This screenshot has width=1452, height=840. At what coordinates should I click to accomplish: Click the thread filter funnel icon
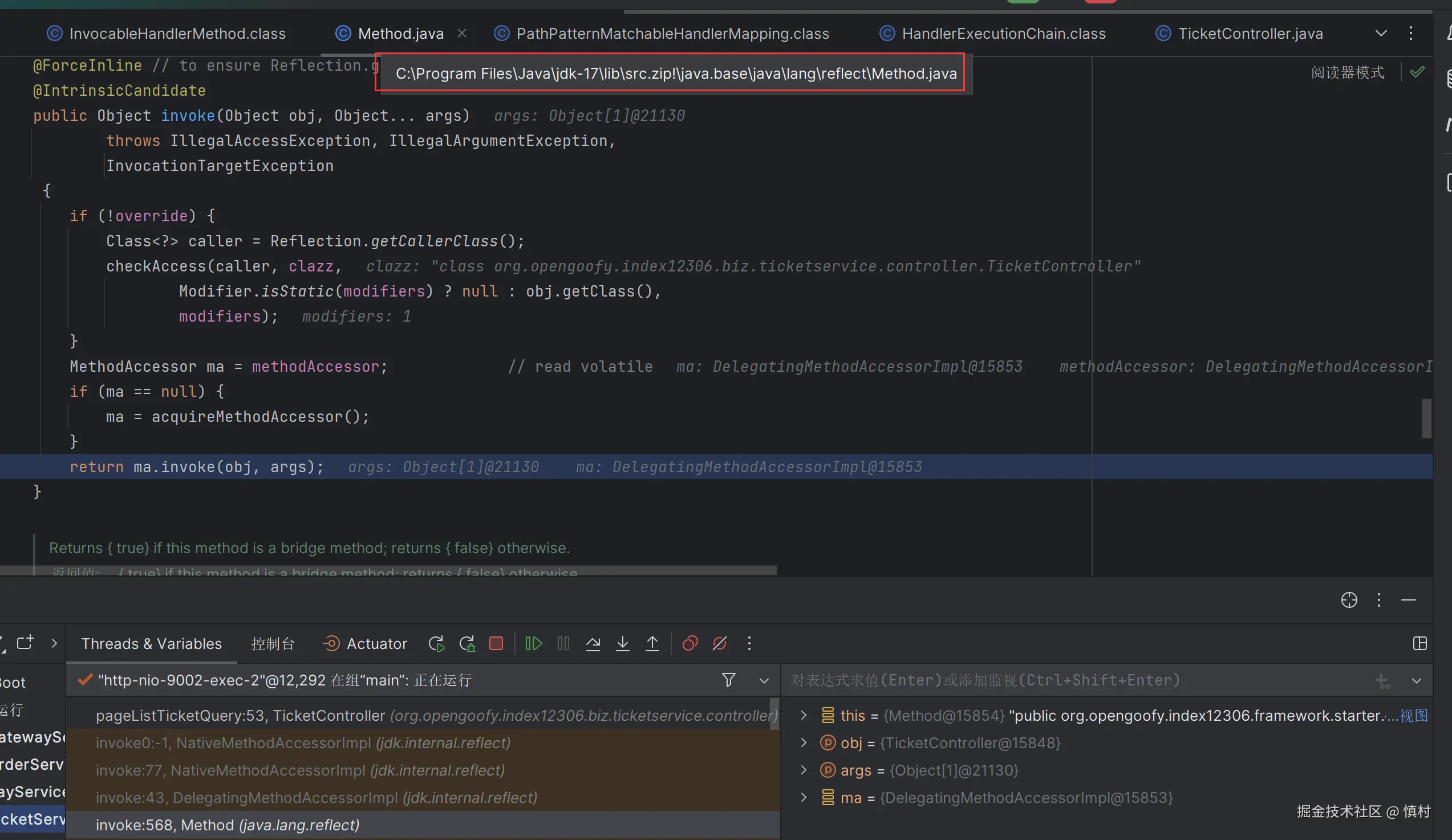(x=728, y=680)
